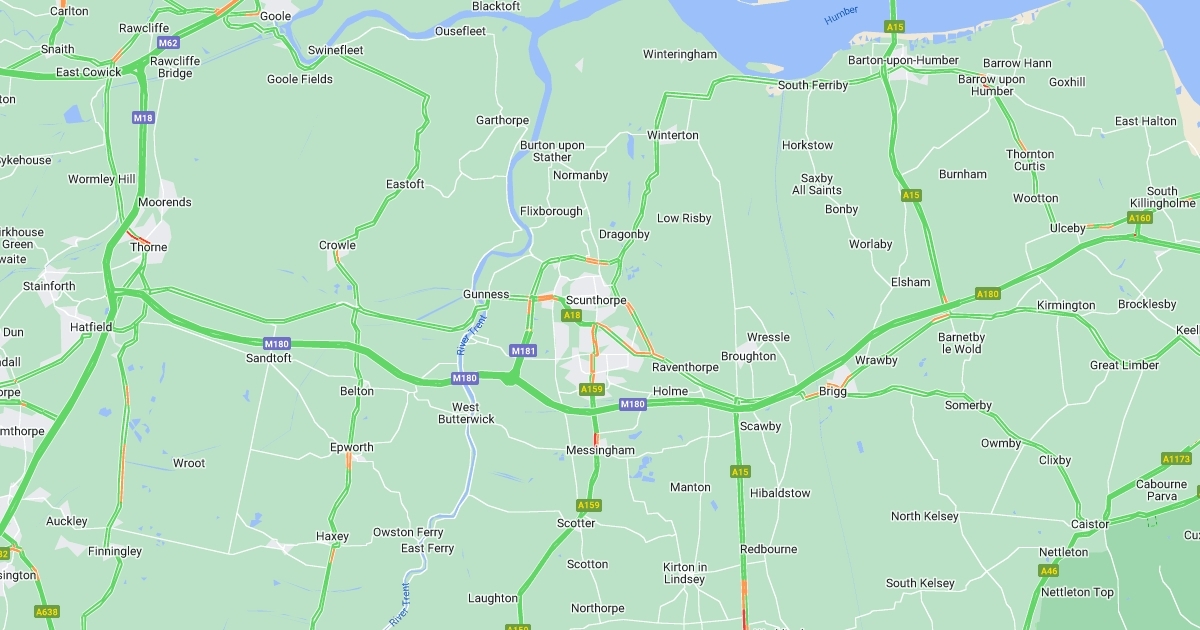Select the Barton-upon-Humber label
This screenshot has height=630, width=1200.
click(903, 60)
